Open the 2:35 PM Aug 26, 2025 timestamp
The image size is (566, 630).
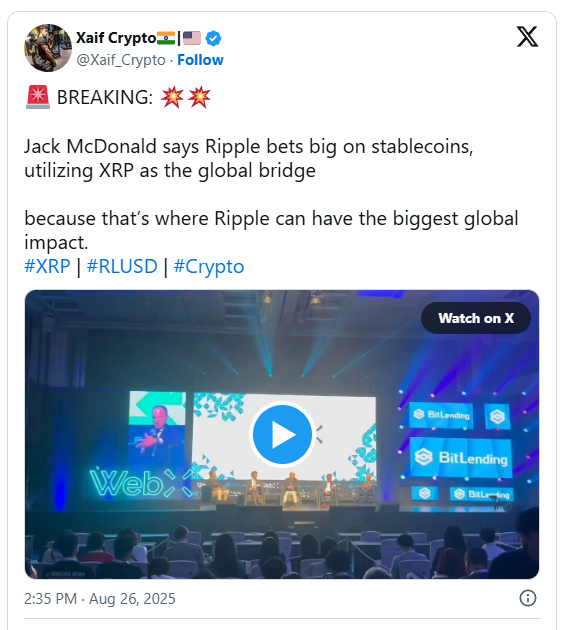[100, 599]
